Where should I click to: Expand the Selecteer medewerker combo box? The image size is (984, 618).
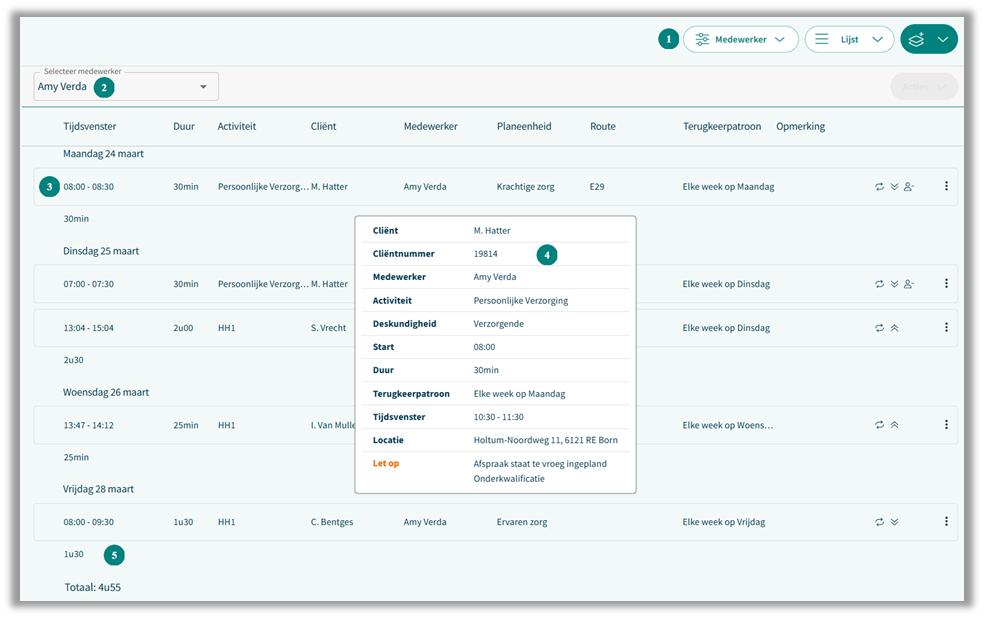(x=203, y=87)
